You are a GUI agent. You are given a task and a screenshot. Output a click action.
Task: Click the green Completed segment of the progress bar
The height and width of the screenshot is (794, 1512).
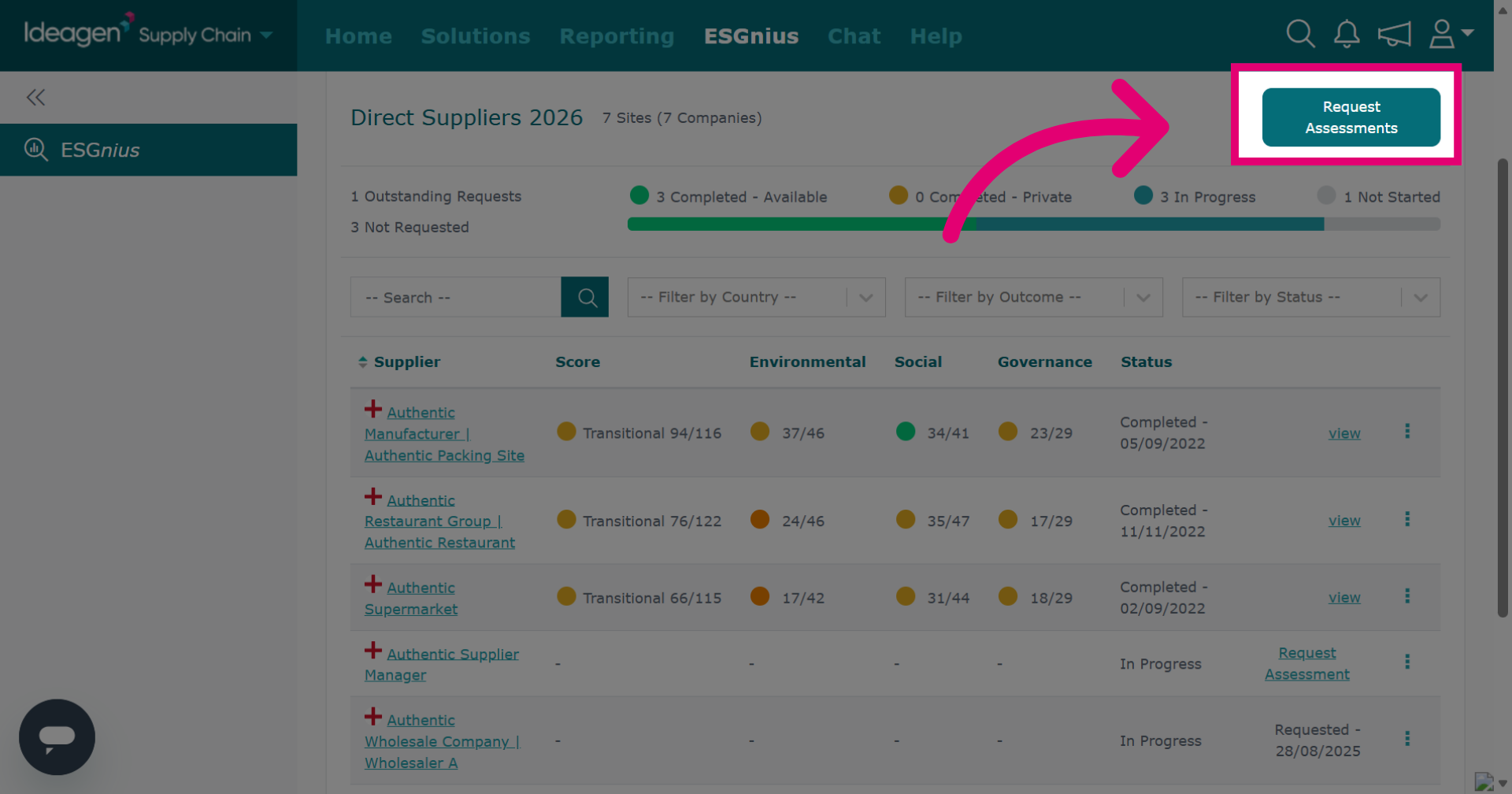click(802, 224)
